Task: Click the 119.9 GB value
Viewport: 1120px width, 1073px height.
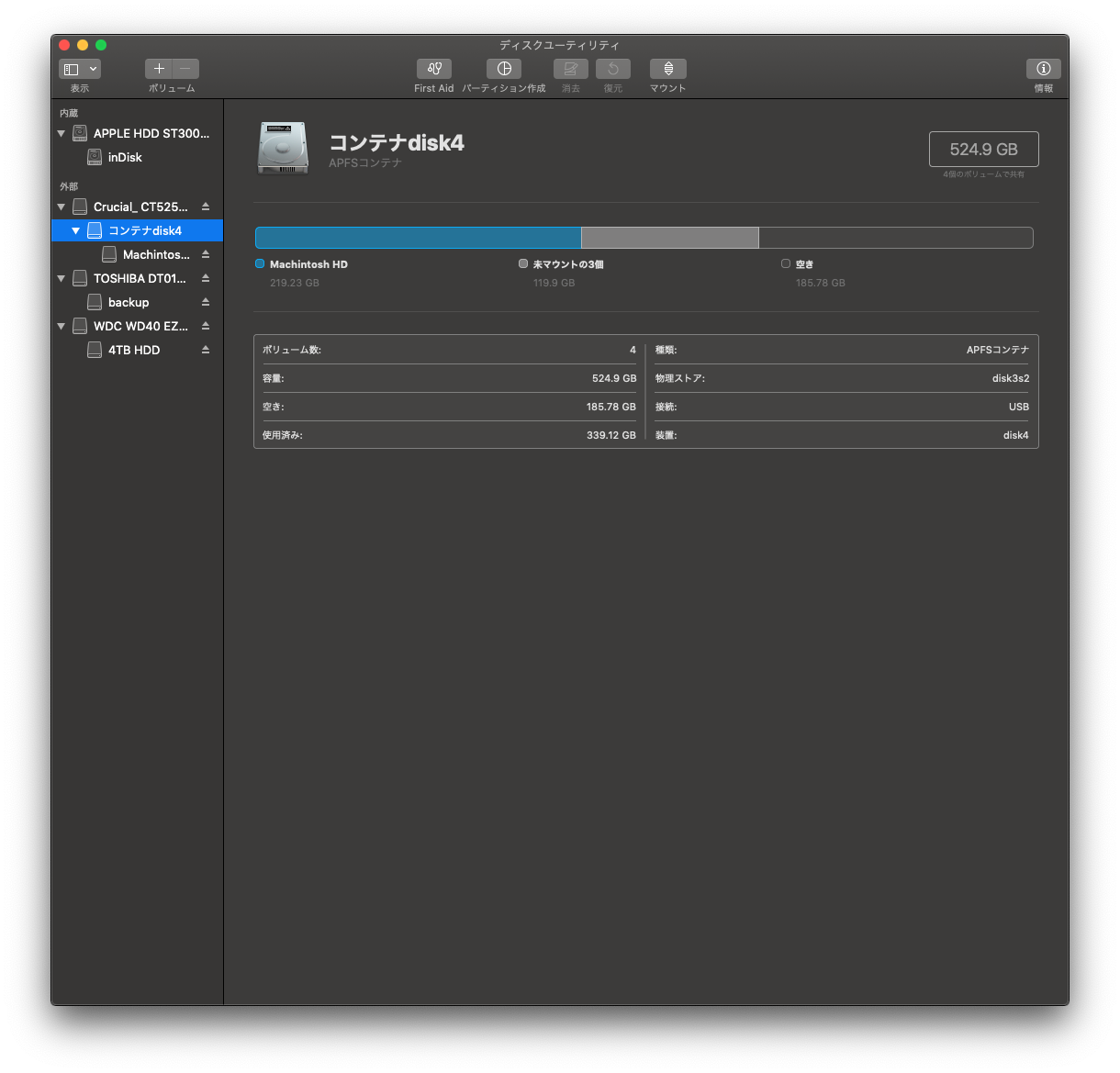Action: [x=554, y=283]
